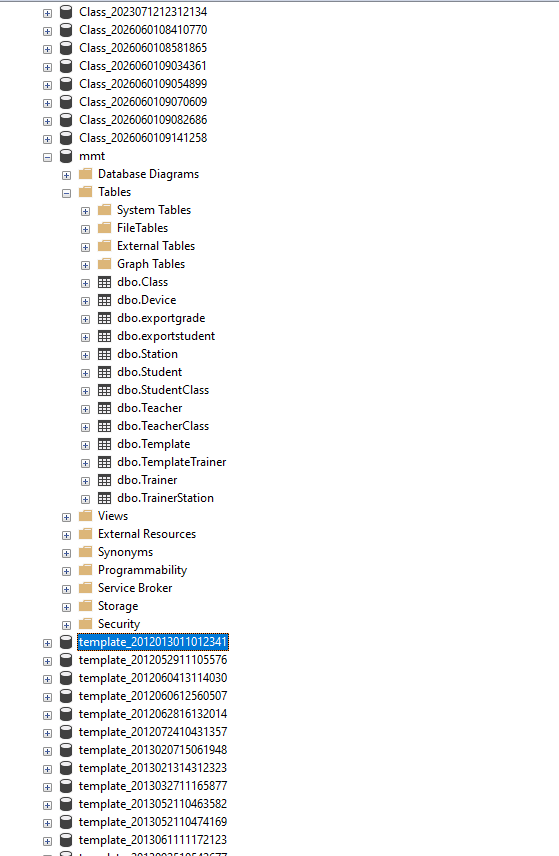This screenshot has height=856, width=559.
Task: Select database template_2012062816132014
Action: (153, 714)
